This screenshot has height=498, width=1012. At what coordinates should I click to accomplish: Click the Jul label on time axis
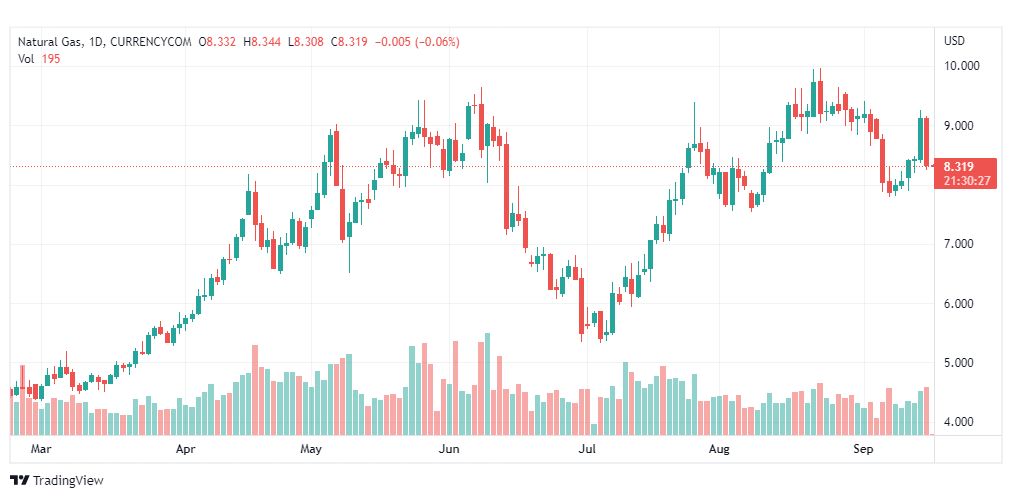click(587, 450)
